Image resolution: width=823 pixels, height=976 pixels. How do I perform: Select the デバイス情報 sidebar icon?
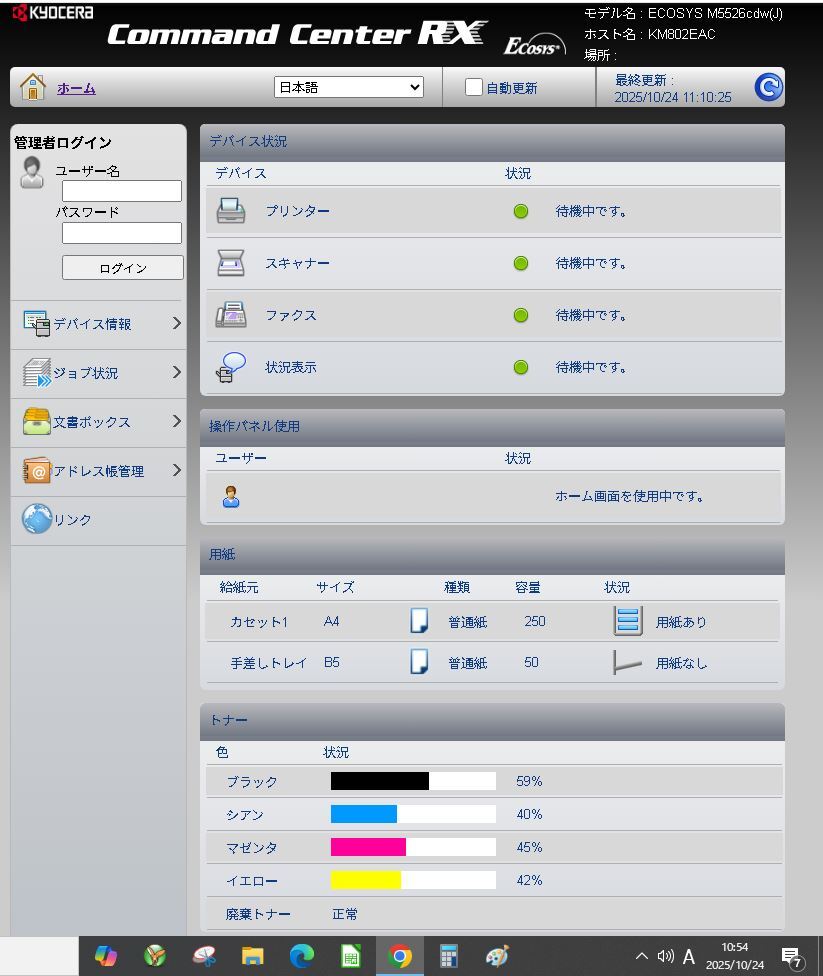(37, 323)
